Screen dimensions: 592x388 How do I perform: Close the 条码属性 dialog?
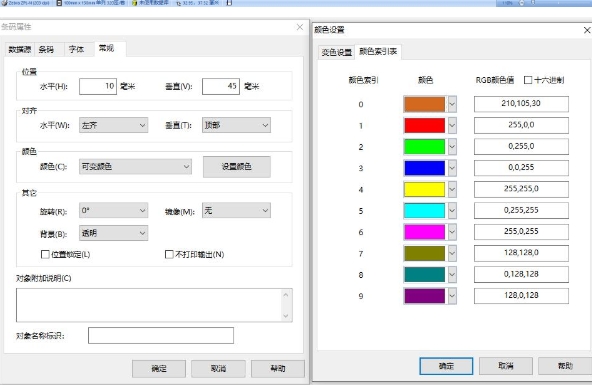coord(300,27)
